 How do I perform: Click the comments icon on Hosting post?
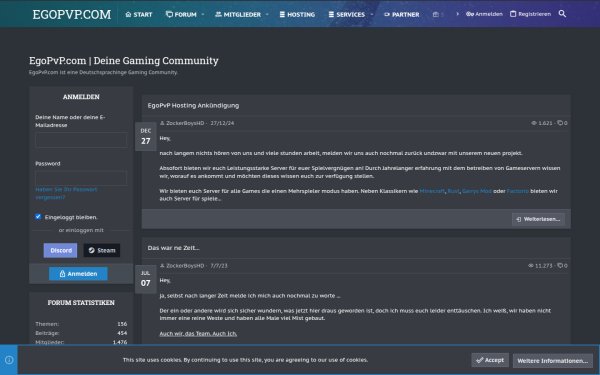coord(560,123)
